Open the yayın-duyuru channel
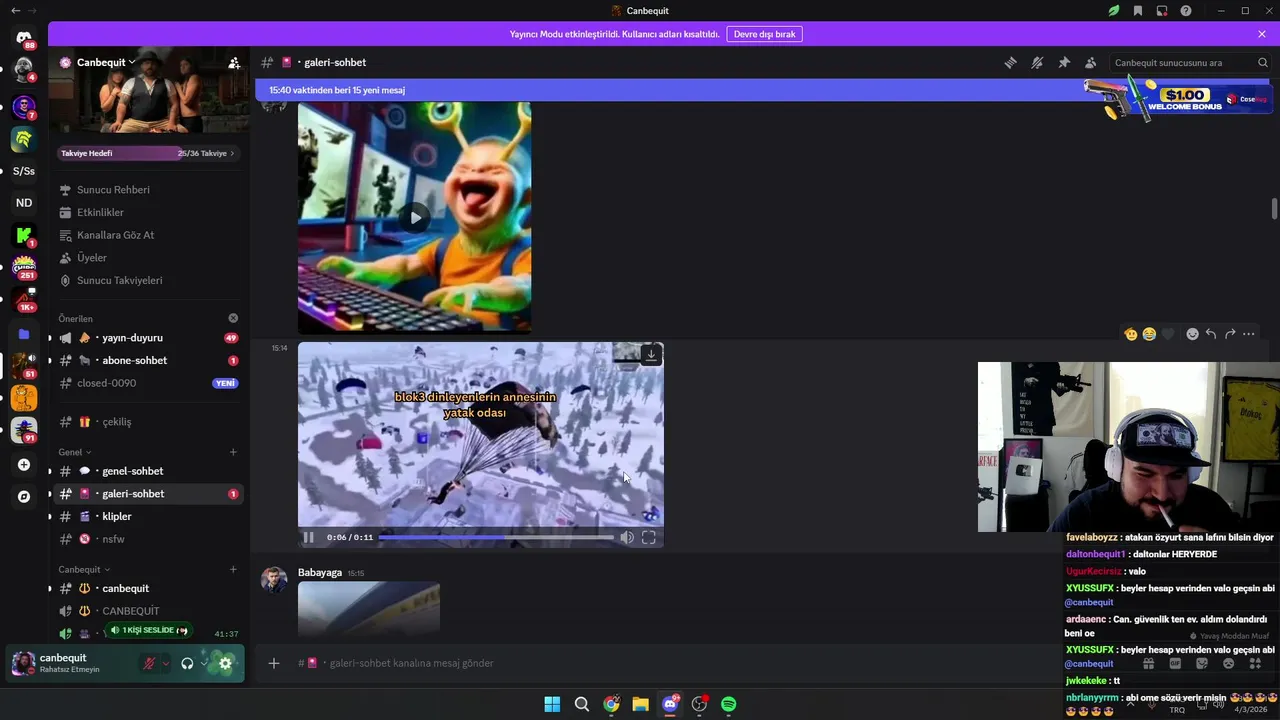Viewport: 1280px width, 720px height. coord(148,338)
